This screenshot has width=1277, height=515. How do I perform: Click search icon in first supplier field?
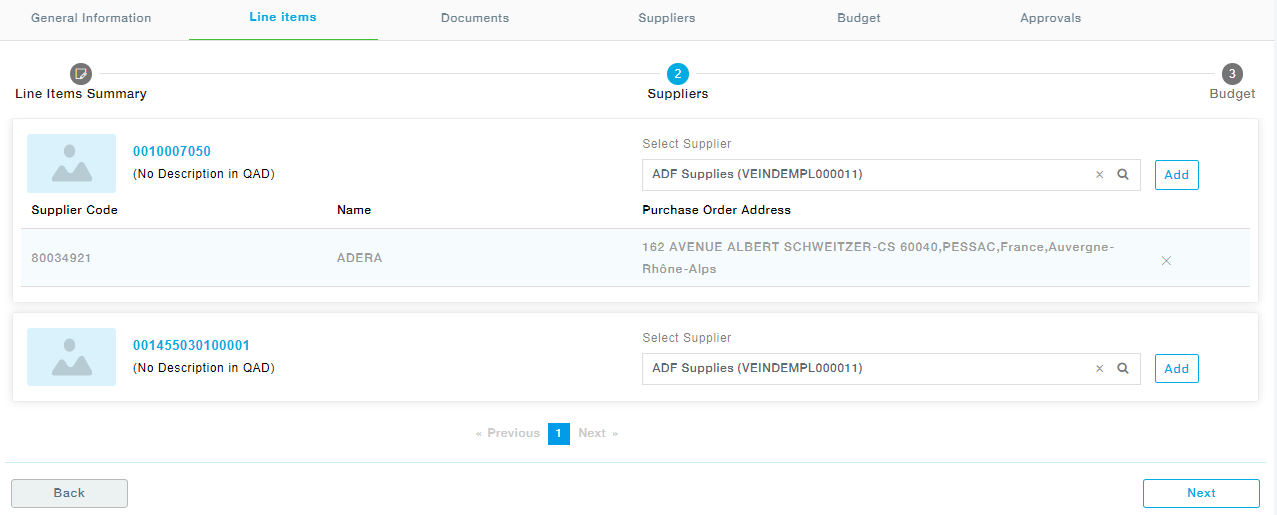point(1123,175)
